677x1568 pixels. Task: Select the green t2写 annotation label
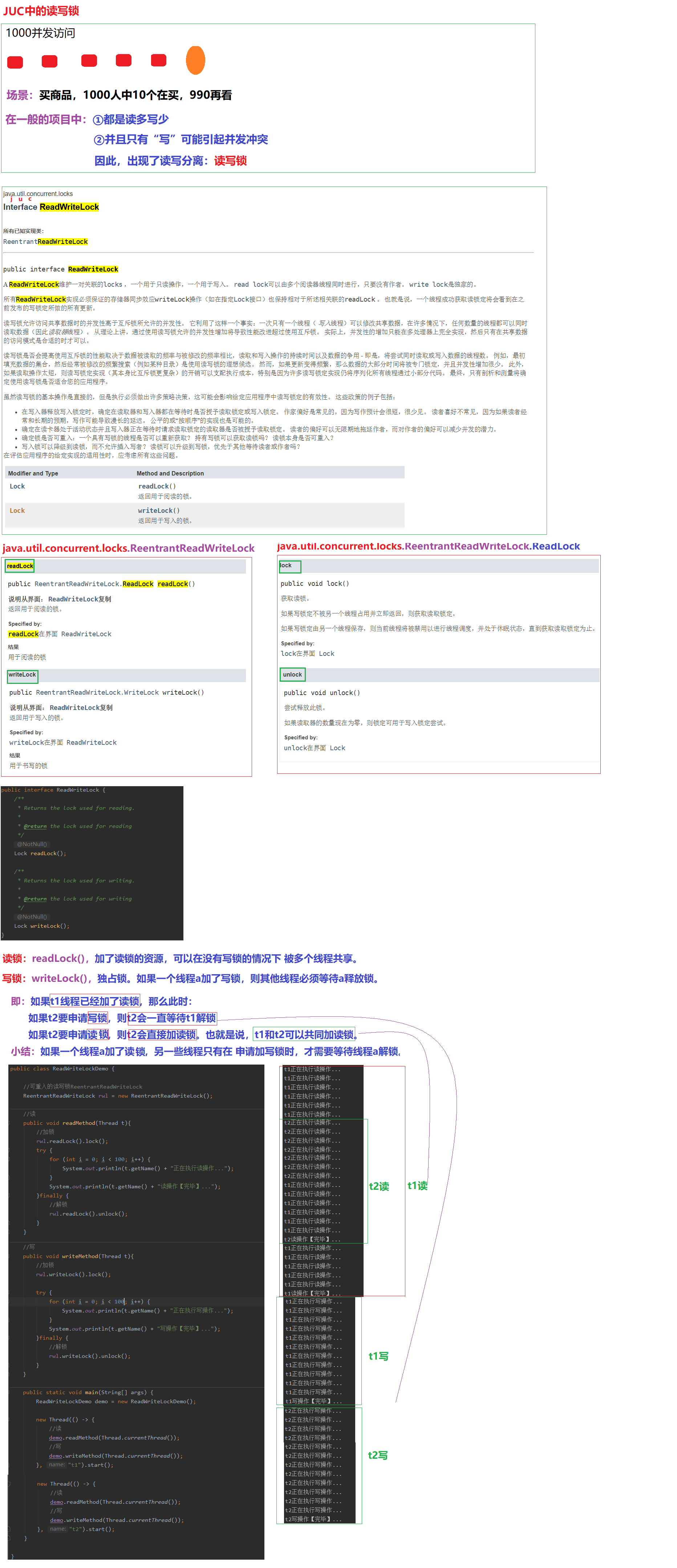[x=377, y=1455]
